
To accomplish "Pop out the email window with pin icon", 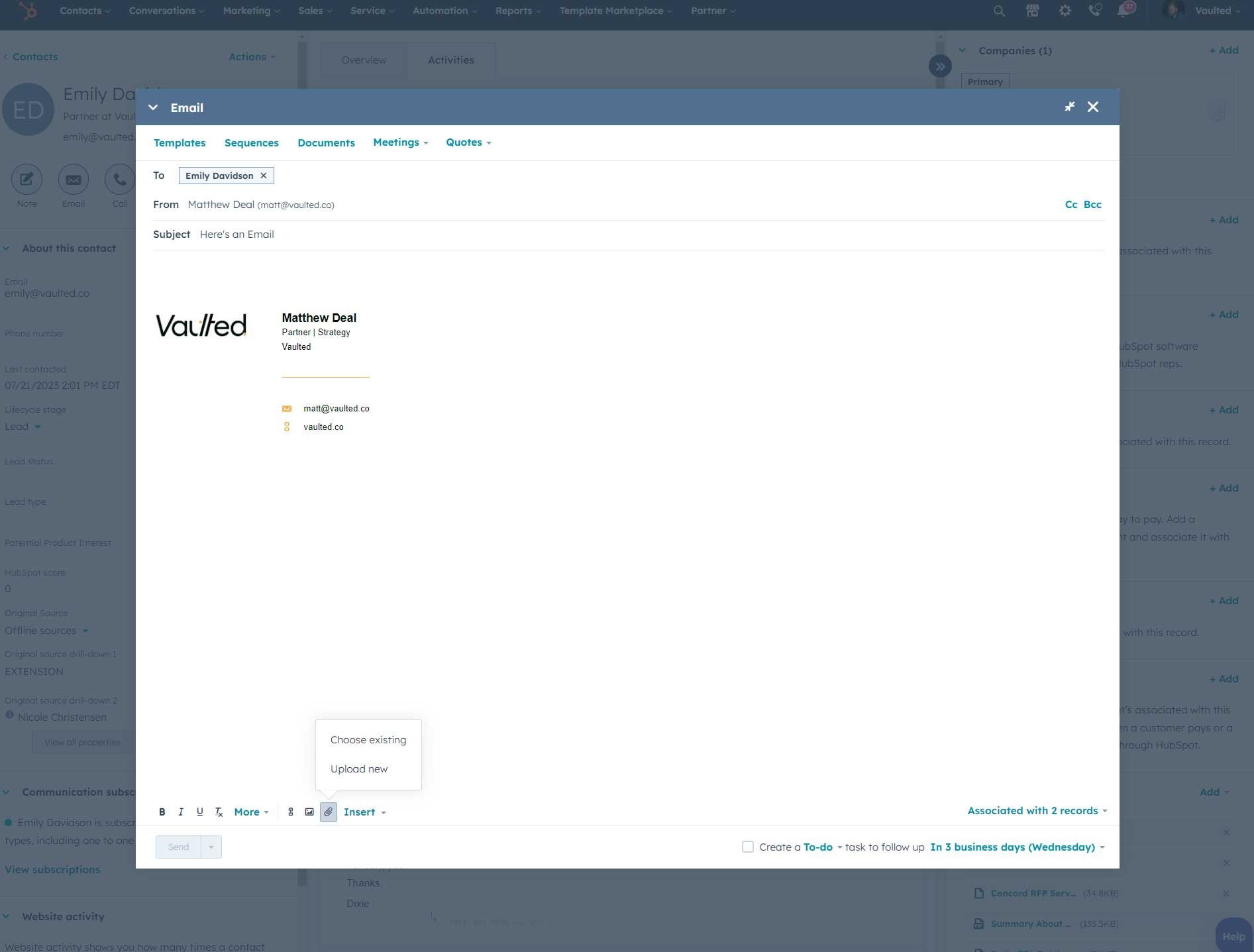I will click(x=1069, y=107).
